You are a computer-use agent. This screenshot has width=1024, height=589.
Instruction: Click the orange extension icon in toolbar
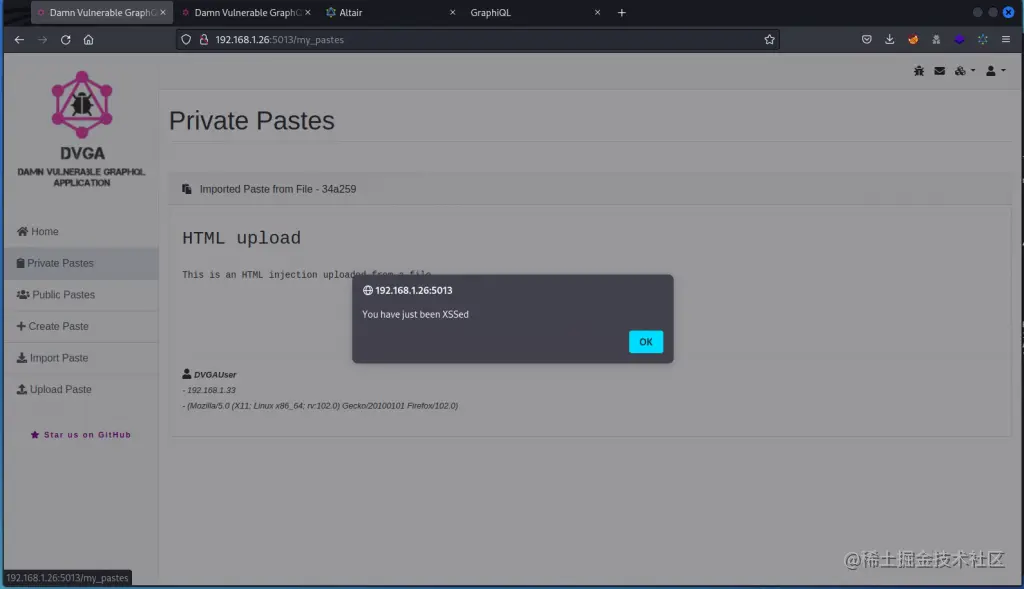[913, 40]
